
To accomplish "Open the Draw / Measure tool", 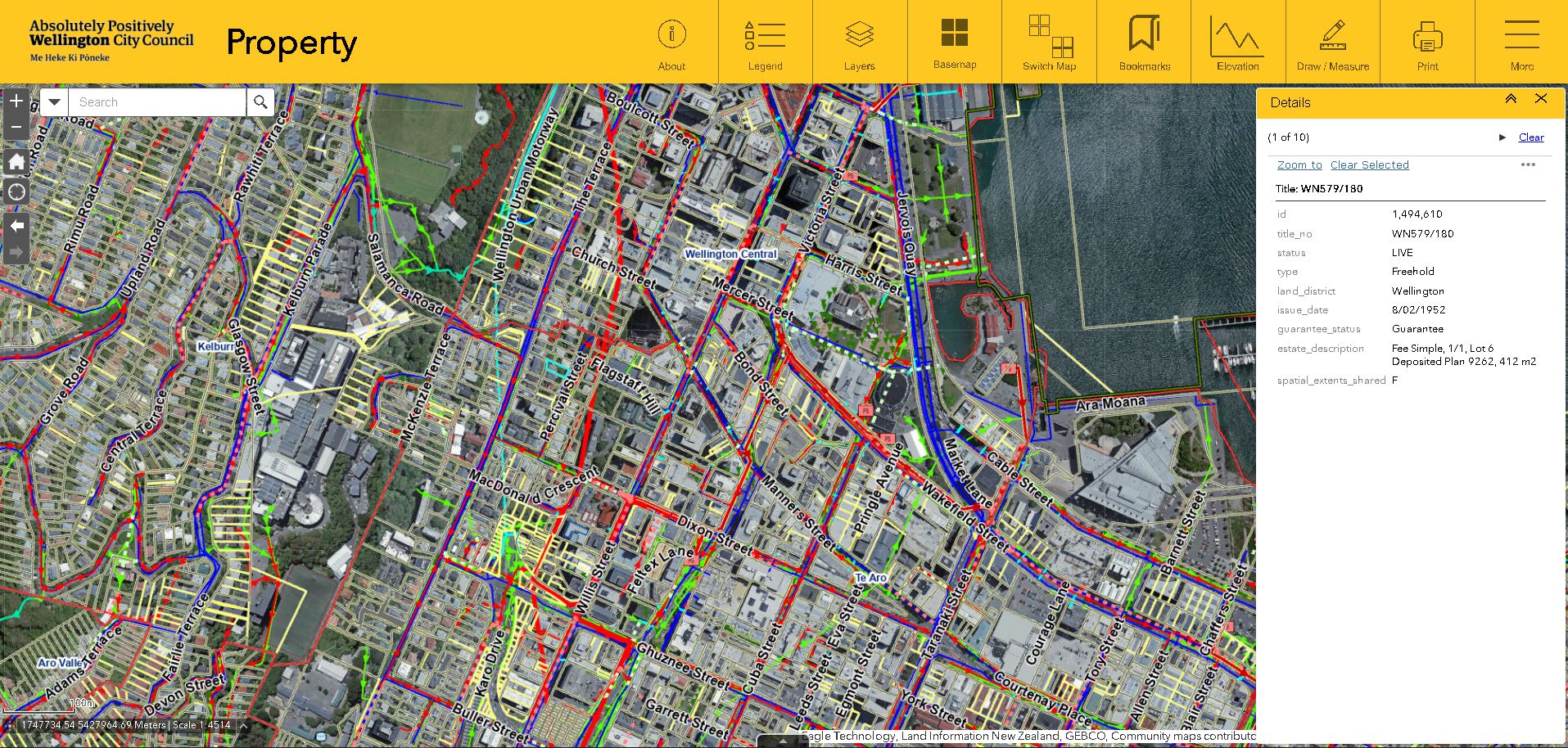I will click(x=1332, y=41).
